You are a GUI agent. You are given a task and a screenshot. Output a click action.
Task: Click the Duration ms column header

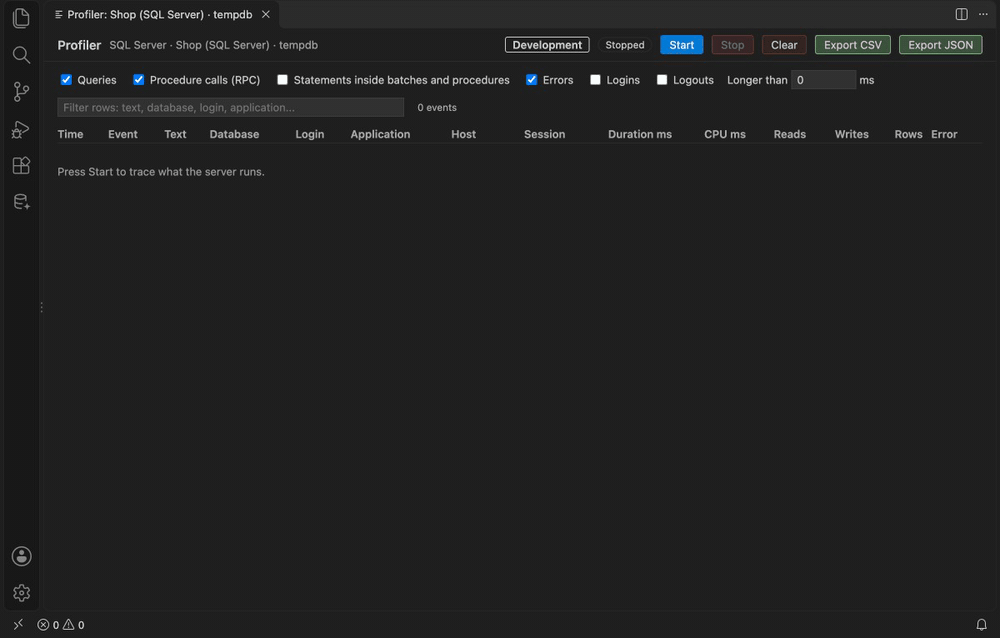640,134
